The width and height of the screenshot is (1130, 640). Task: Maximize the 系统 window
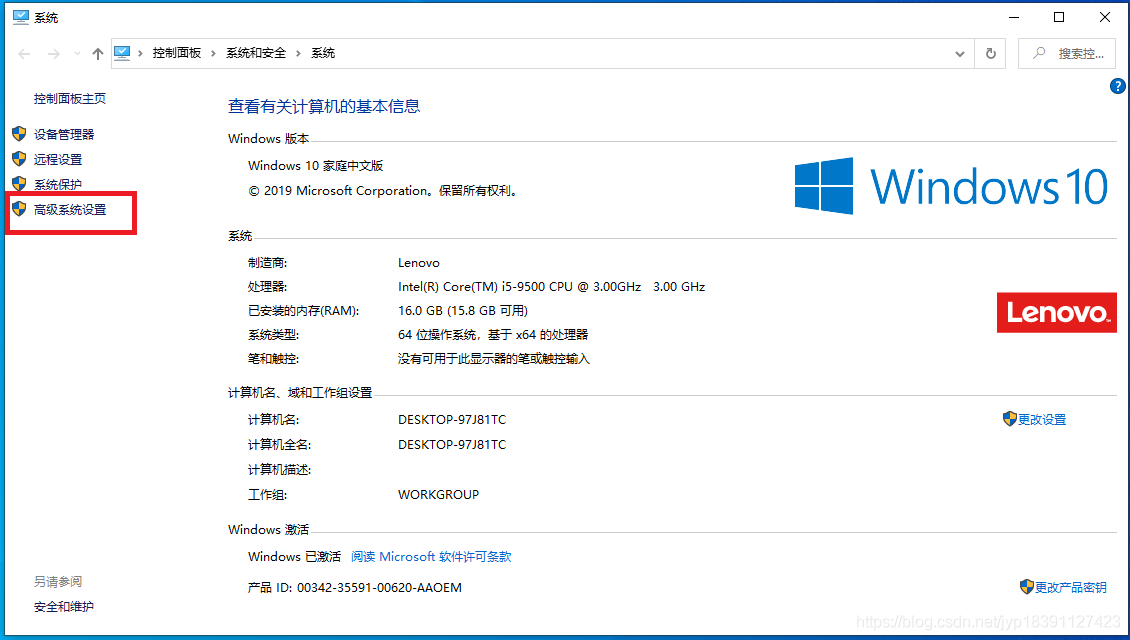pyautogui.click(x=1059, y=17)
